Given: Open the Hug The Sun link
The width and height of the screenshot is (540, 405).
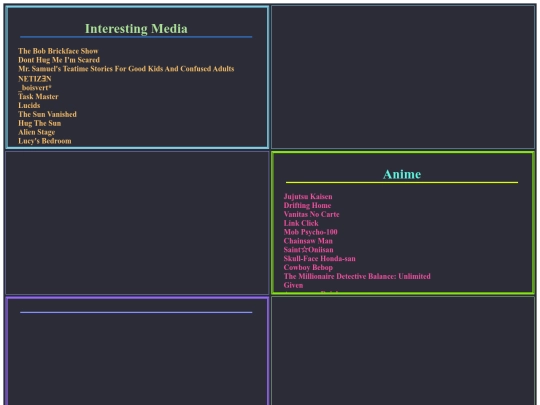Looking at the screenshot, I should click(x=40, y=123).
